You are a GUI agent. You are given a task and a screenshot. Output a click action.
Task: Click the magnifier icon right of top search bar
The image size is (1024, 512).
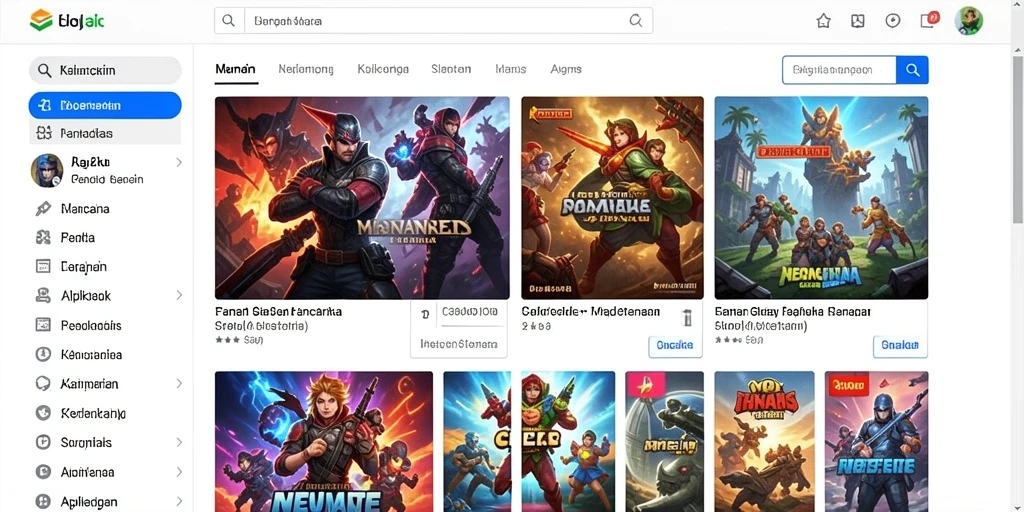point(635,21)
